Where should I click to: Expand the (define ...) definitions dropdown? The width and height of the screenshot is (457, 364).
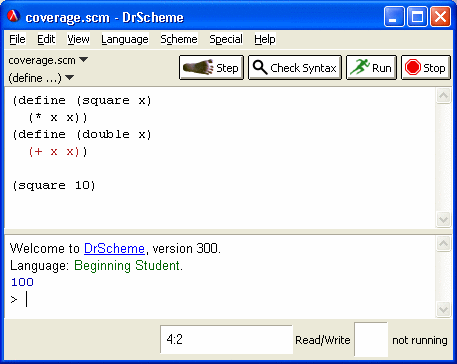coord(41,78)
